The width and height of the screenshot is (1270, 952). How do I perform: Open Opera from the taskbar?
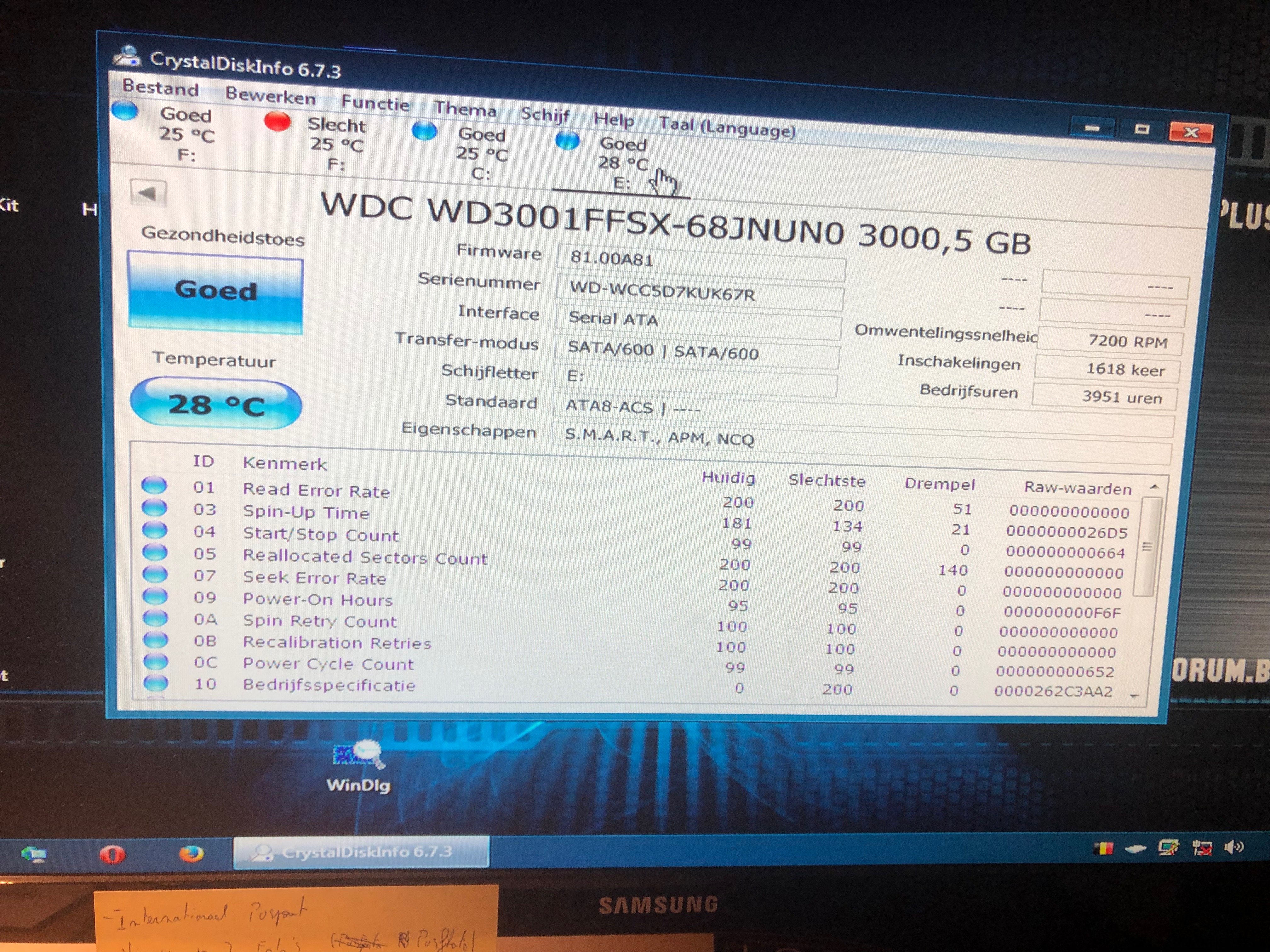[x=112, y=855]
